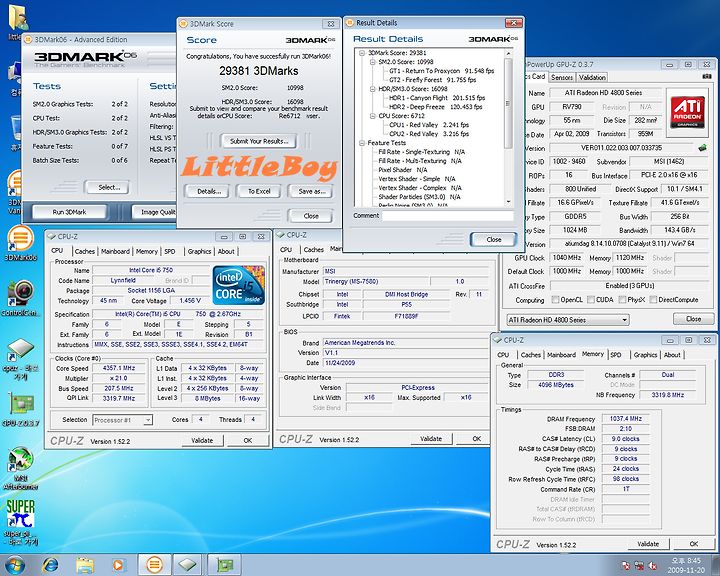Screen dimensions: 720x576
Task: Click GPU-Z BIOS save chip icon
Action: pyautogui.click(x=702, y=148)
